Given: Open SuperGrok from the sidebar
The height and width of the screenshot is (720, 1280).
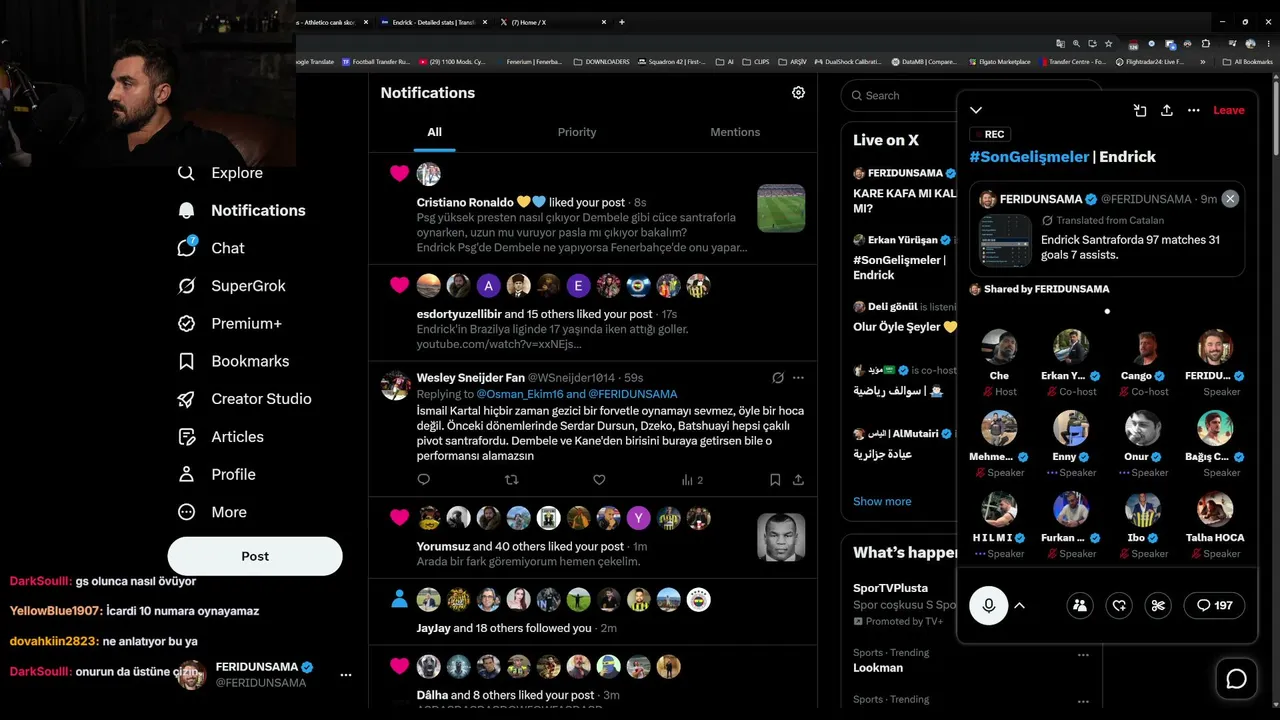Looking at the screenshot, I should coord(248,286).
